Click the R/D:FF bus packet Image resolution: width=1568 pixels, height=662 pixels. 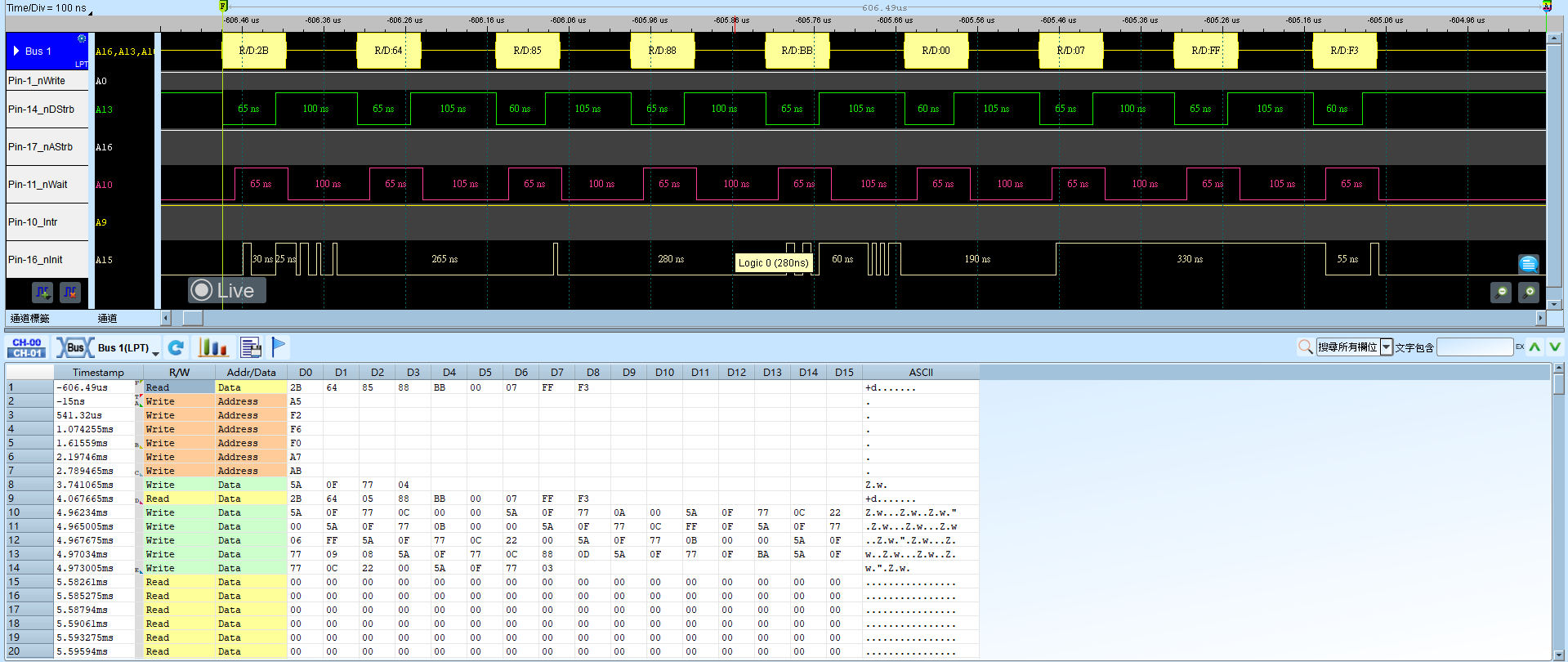point(1205,51)
